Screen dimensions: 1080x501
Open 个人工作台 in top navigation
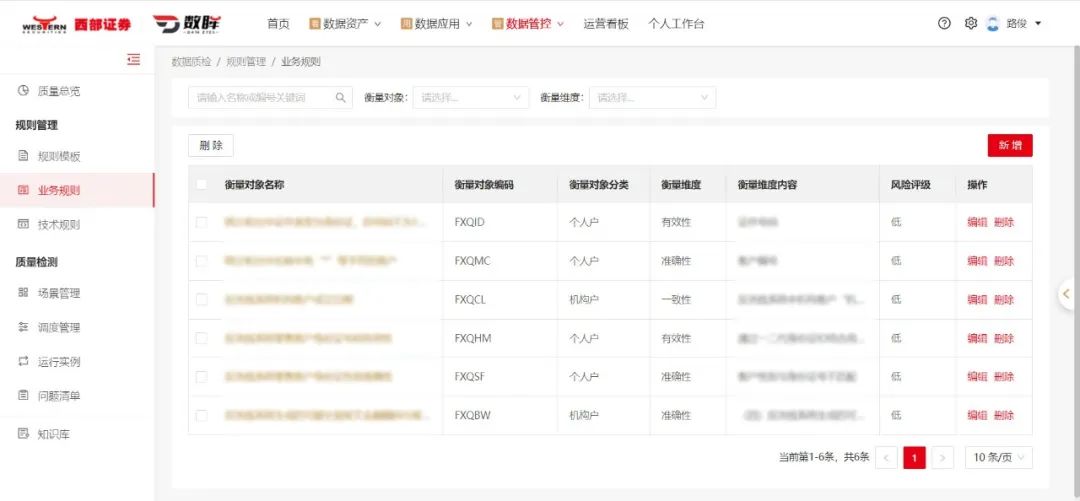pyautogui.click(x=676, y=24)
